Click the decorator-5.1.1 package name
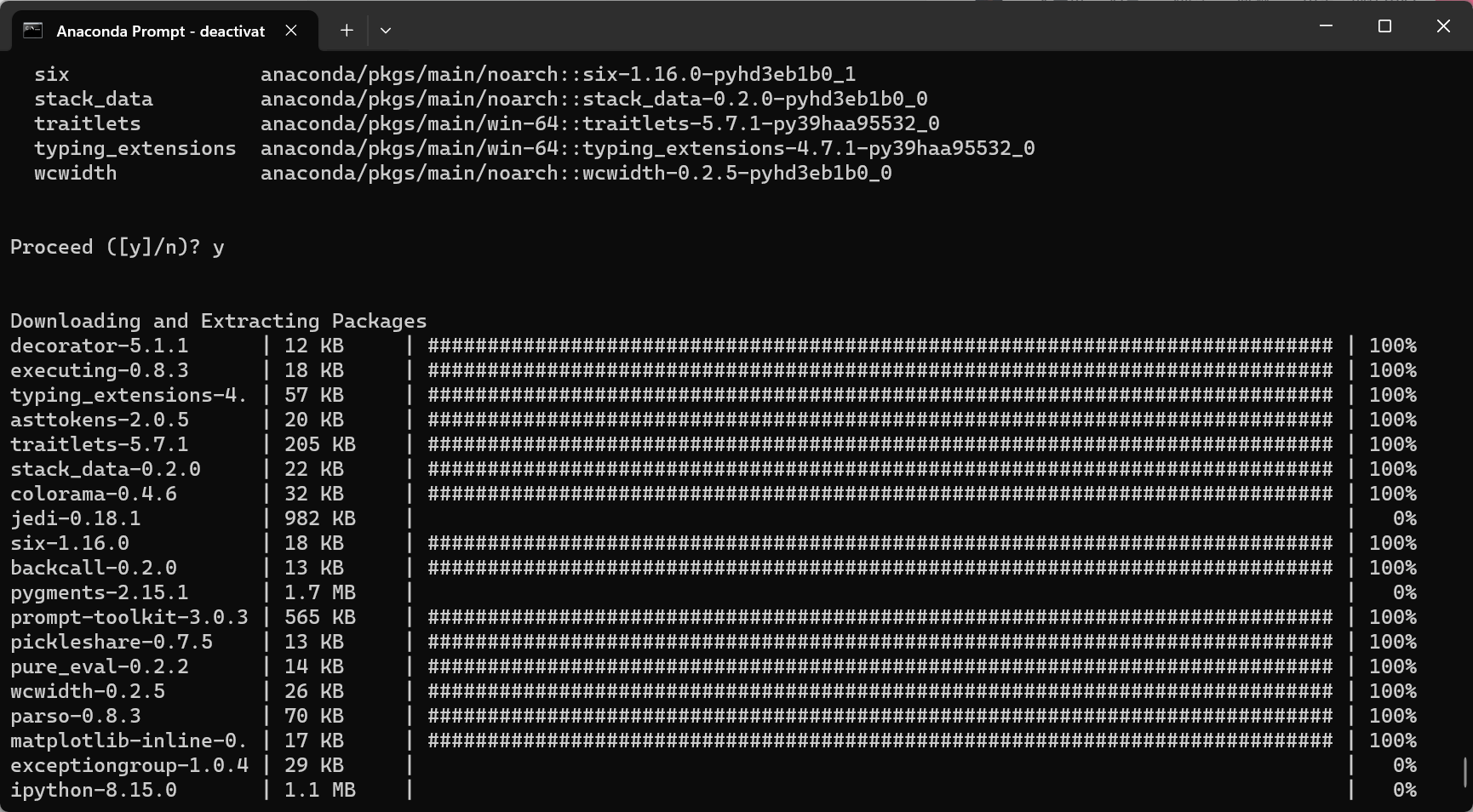The width and height of the screenshot is (1473, 812). pyautogui.click(x=100, y=346)
